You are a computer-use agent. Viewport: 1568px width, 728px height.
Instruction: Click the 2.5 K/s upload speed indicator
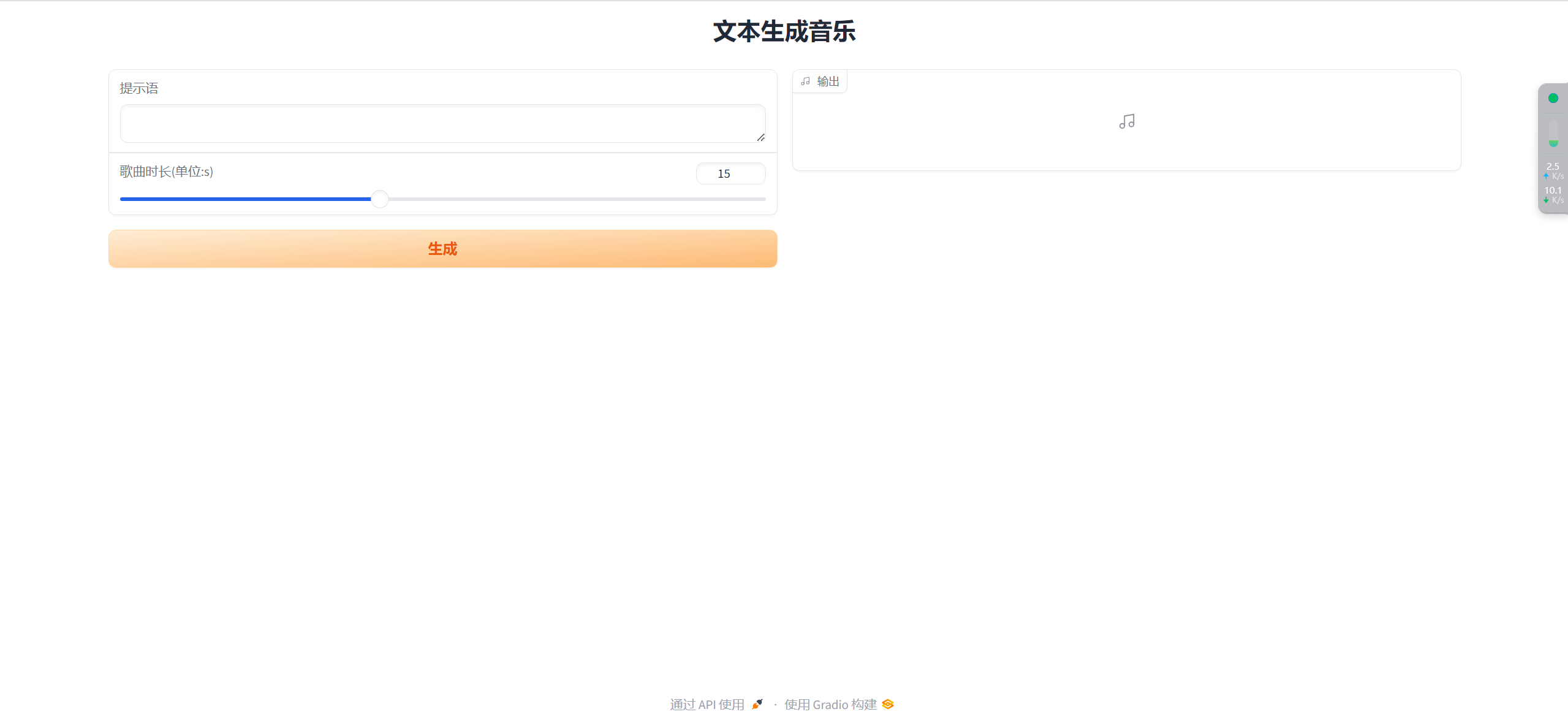(x=1553, y=170)
